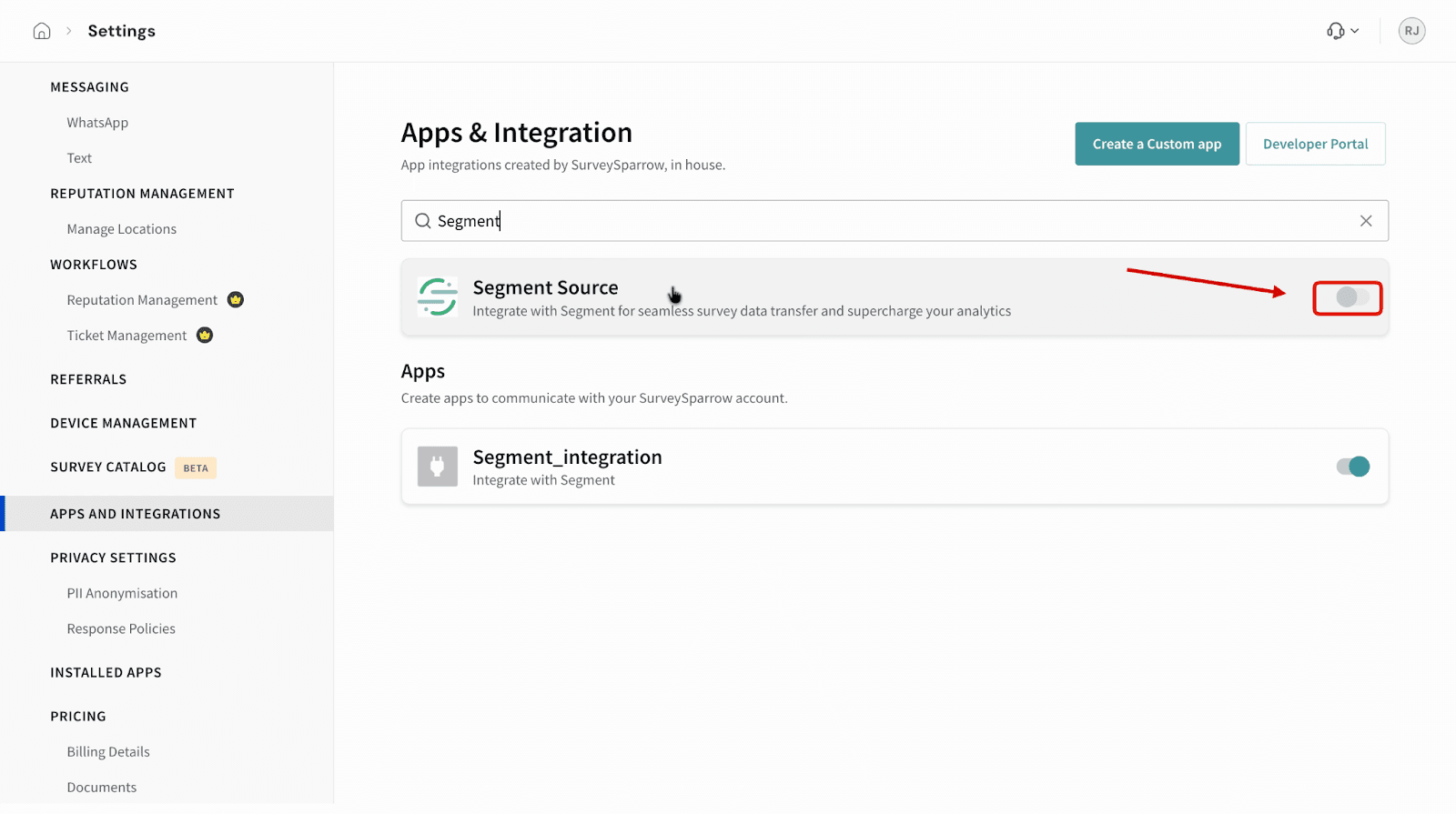
Task: Click the search magnifier icon
Action: point(423,221)
